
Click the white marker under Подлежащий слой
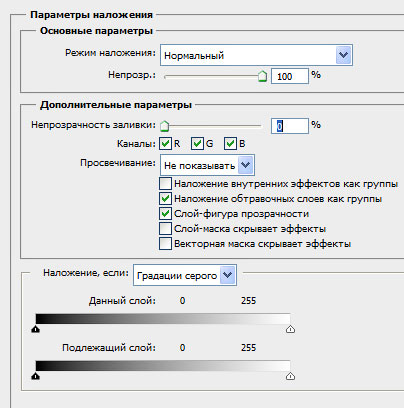point(290,376)
